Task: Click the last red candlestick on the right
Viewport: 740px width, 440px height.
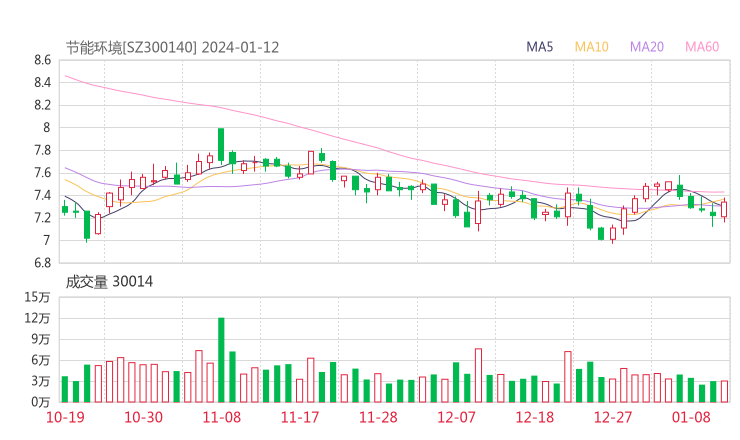Action: (x=724, y=209)
